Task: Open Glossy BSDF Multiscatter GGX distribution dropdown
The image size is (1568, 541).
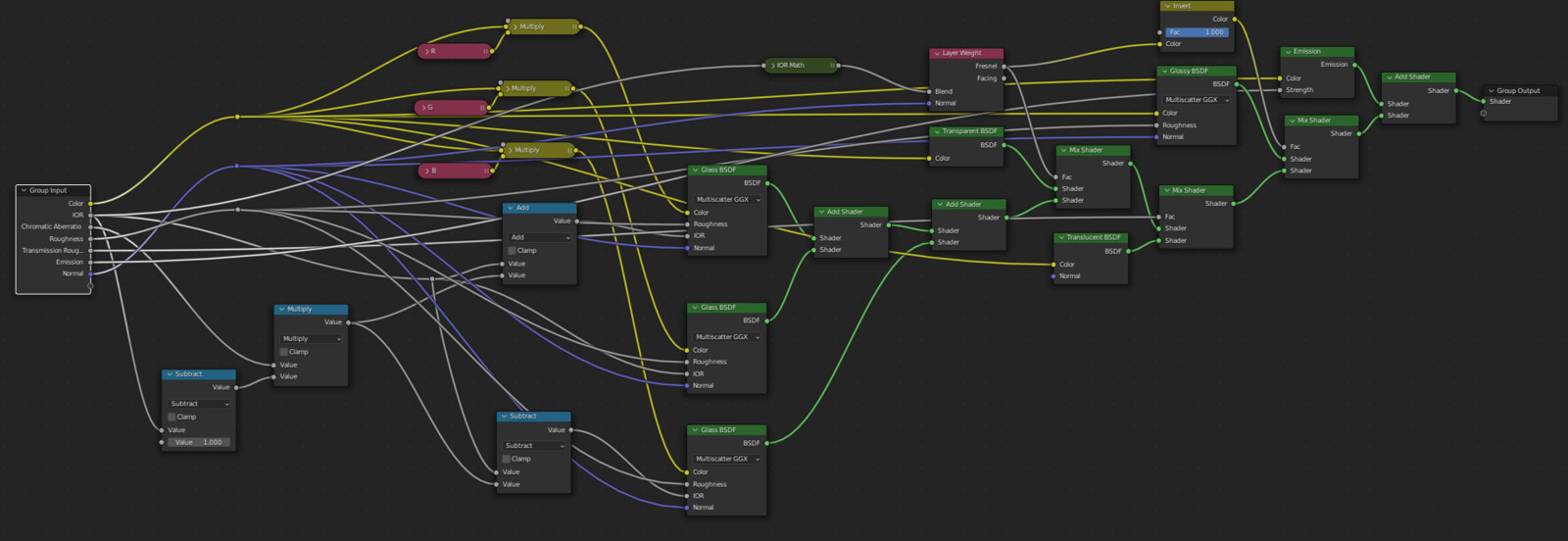Action: pyautogui.click(x=1197, y=100)
